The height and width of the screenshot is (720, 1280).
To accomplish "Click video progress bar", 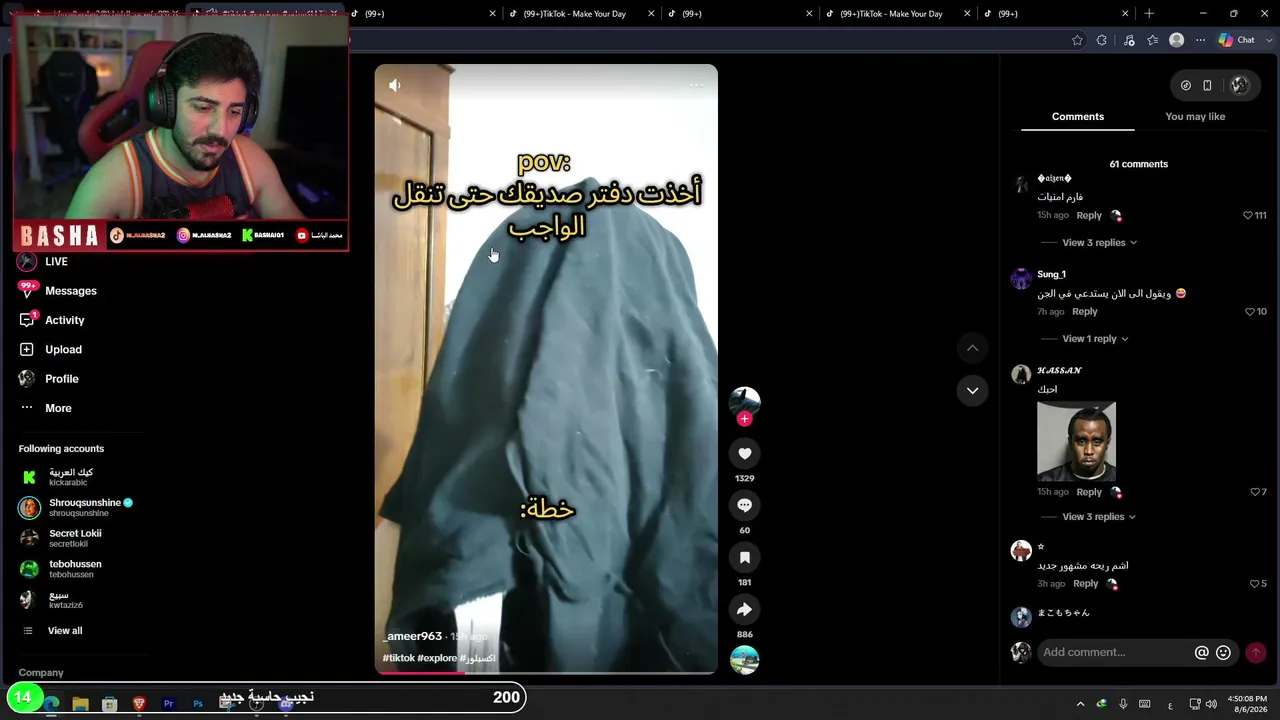I will coord(546,672).
